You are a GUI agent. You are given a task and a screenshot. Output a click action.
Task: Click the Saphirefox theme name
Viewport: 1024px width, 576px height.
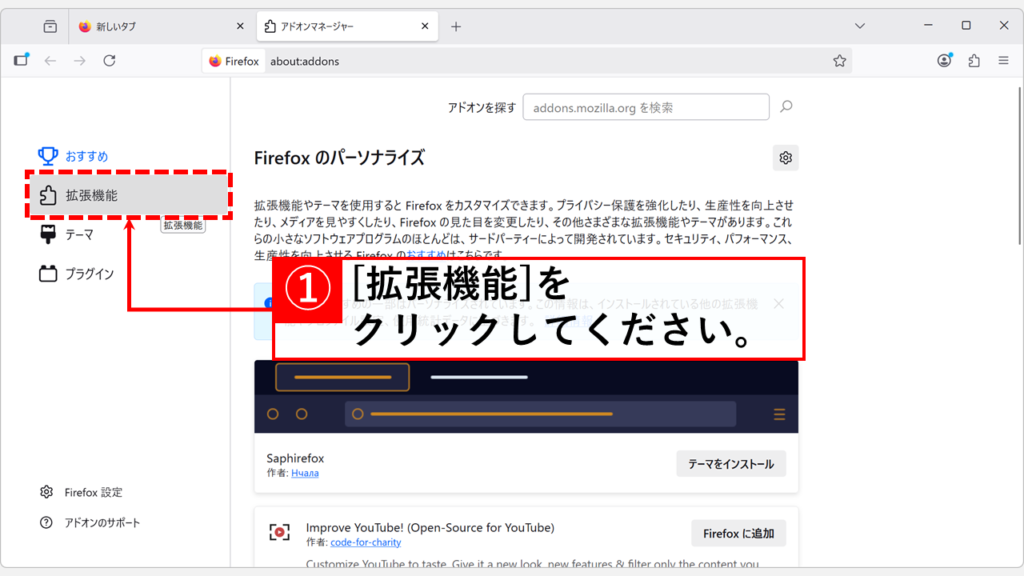(x=295, y=458)
